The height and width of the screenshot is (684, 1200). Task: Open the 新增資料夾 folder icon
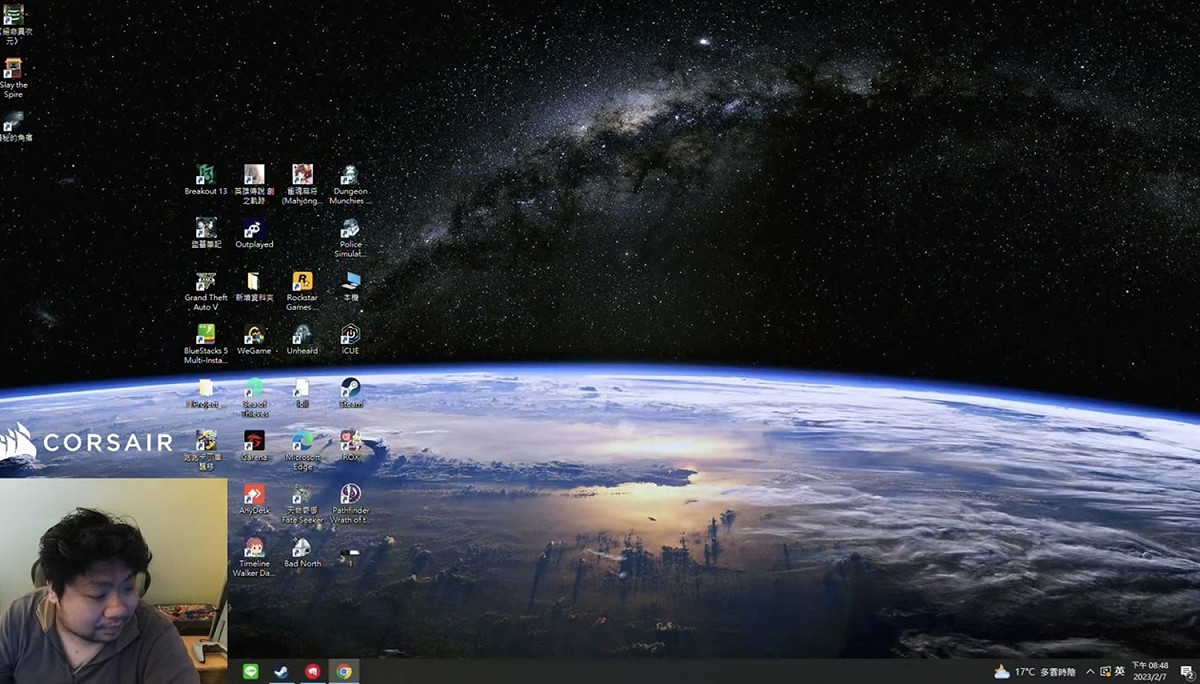pos(254,287)
